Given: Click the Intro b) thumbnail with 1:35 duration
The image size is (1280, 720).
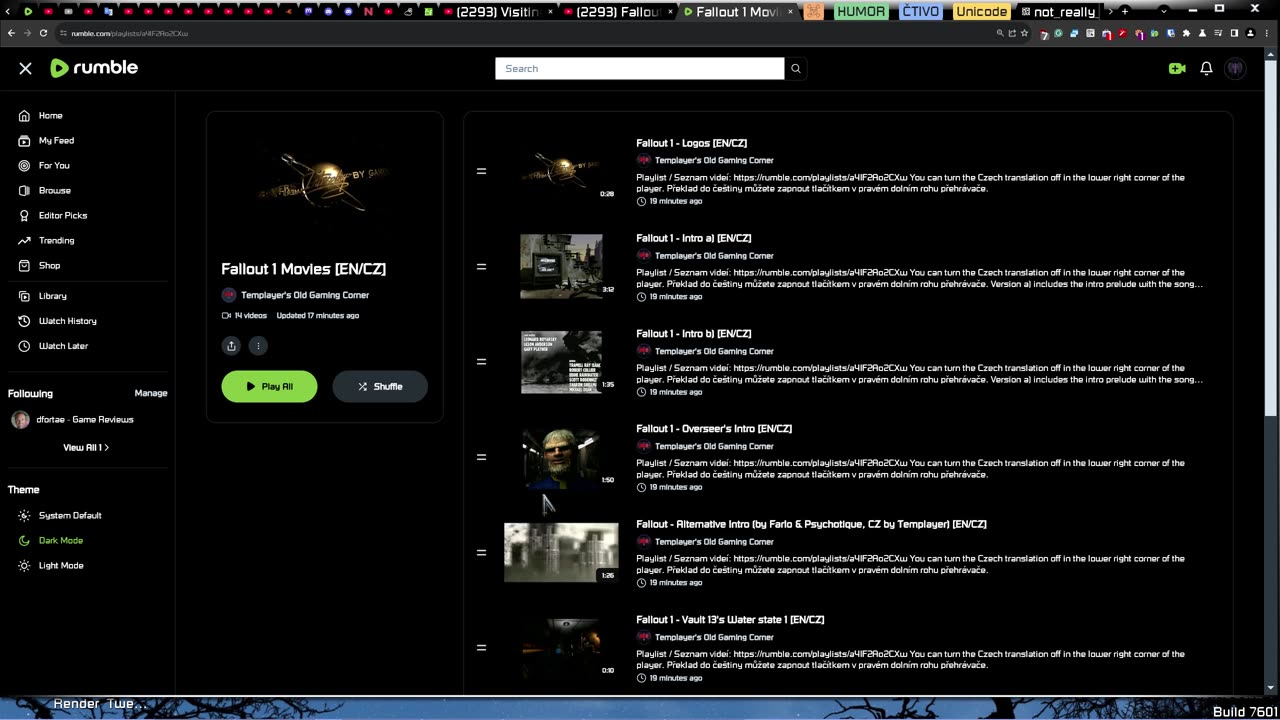Looking at the screenshot, I should (561, 362).
